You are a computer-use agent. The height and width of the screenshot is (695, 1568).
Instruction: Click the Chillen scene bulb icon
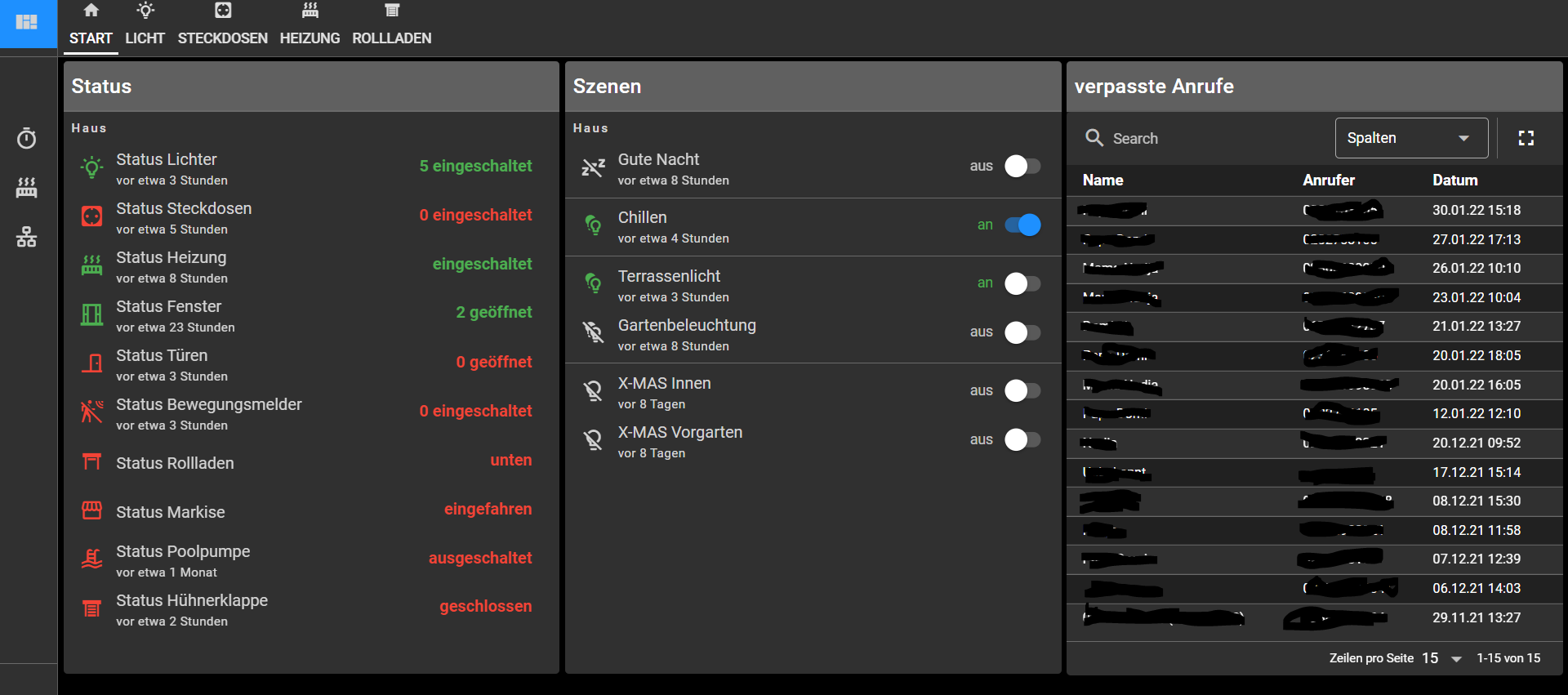tap(593, 225)
